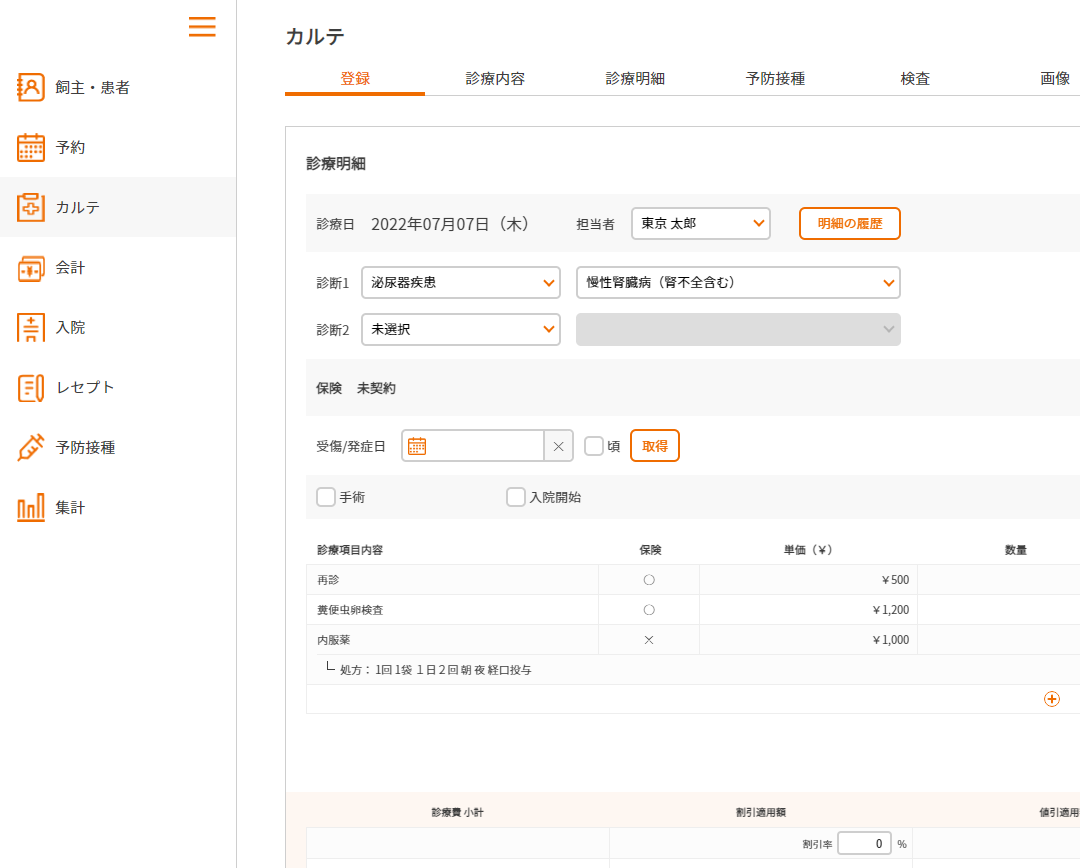This screenshot has height=868, width=1080.
Task: Select the 糞便虫卵検査 row
Action: 693,610
